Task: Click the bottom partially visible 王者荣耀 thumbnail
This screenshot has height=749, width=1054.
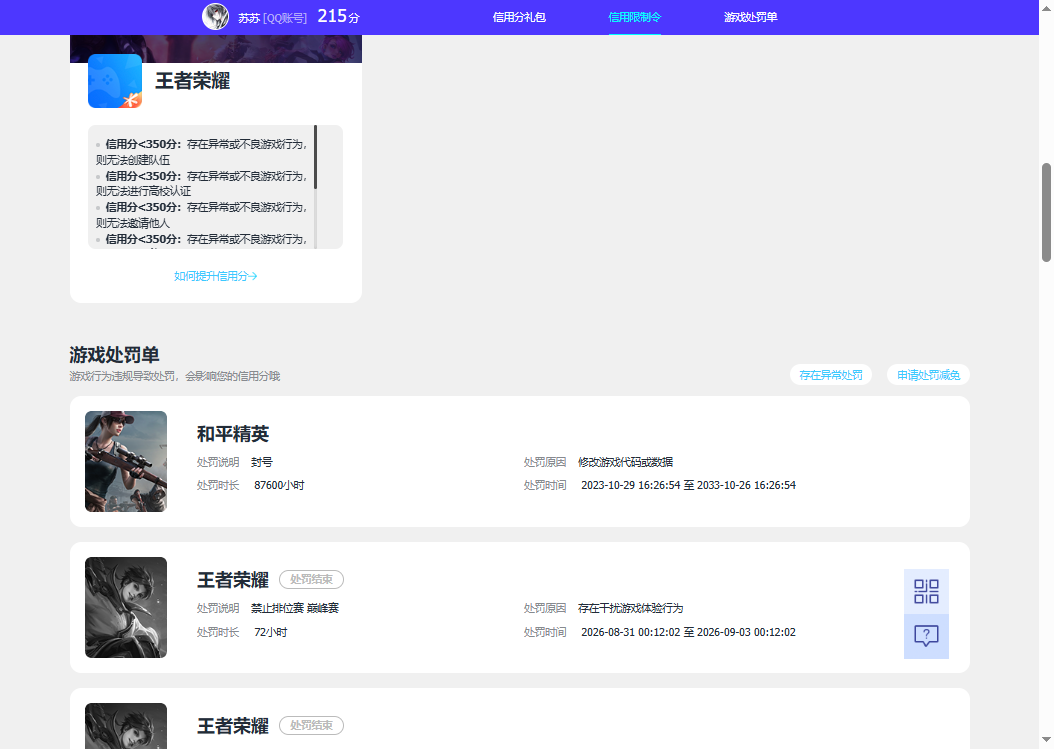Action: coord(126,726)
